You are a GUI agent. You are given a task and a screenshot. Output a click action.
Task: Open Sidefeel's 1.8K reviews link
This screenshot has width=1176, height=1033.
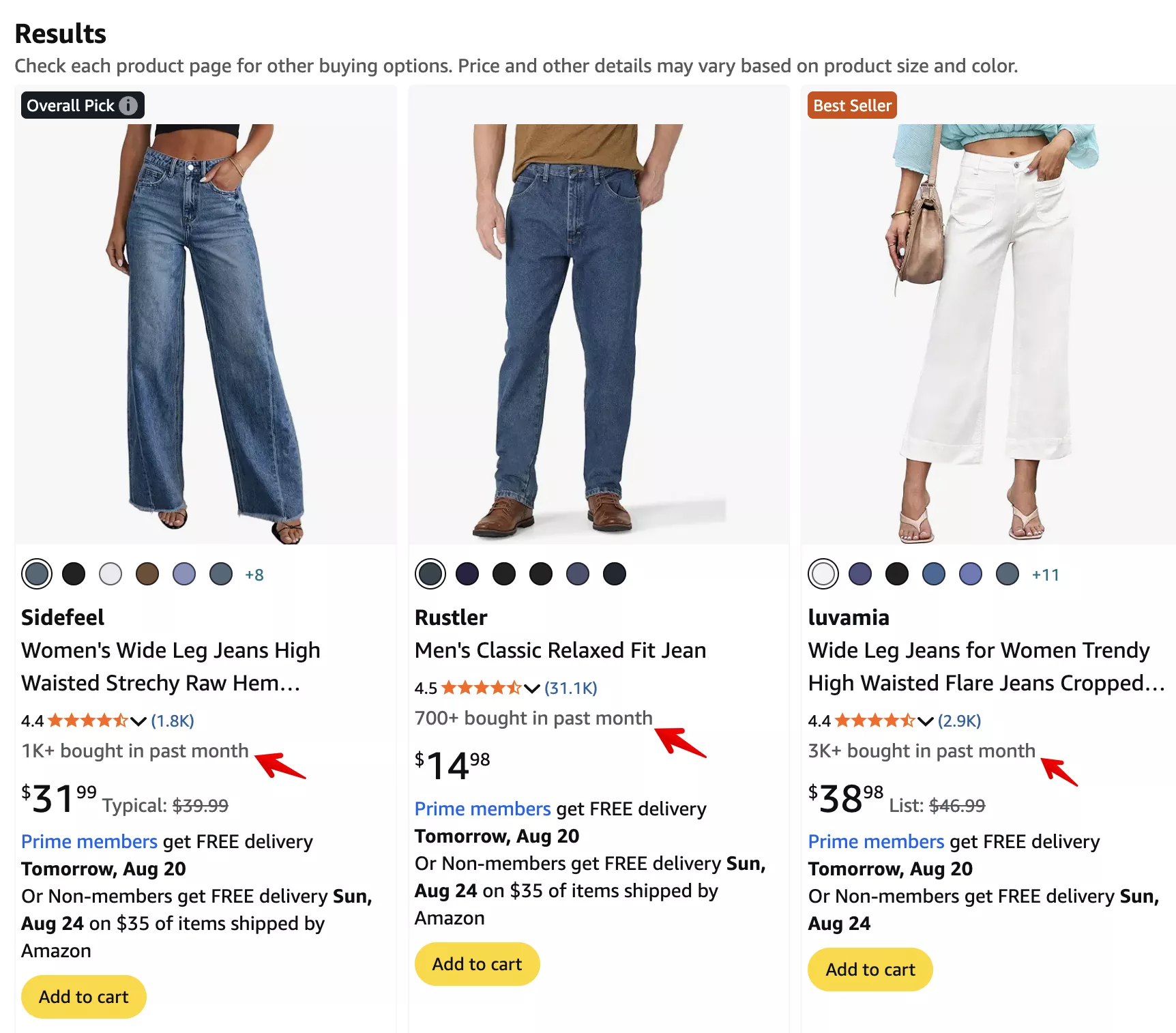pos(173,721)
